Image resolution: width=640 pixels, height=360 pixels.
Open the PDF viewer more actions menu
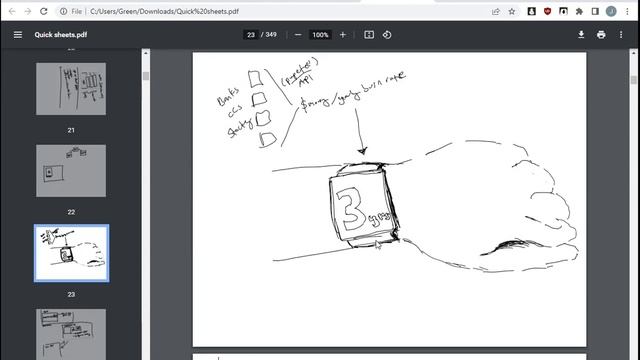coord(621,35)
